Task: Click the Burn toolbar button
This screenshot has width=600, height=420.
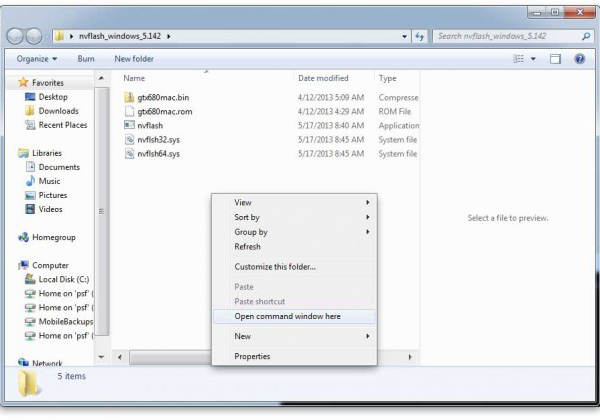Action: [x=86, y=59]
